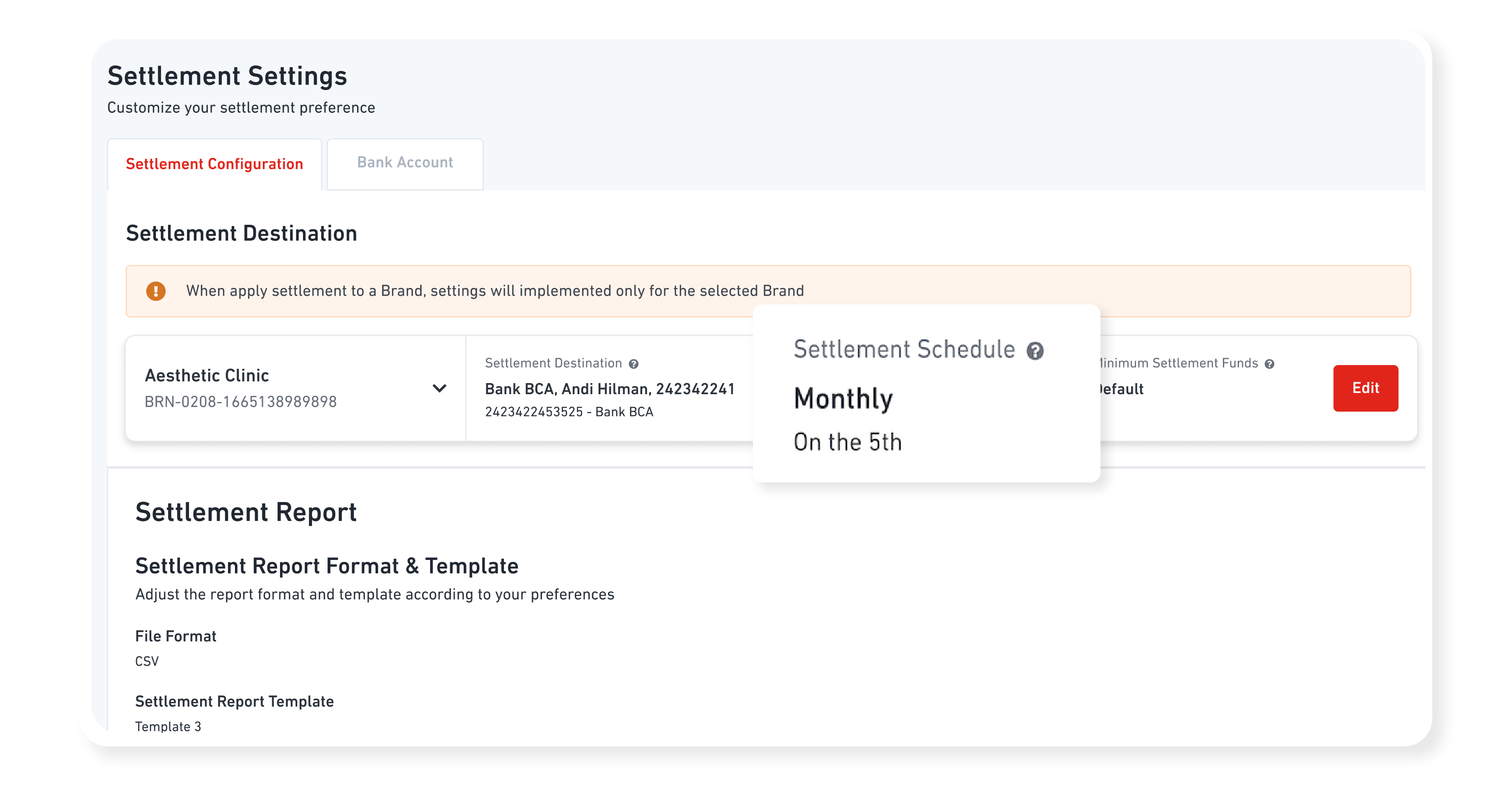Click the Monthly schedule value

coord(843,399)
